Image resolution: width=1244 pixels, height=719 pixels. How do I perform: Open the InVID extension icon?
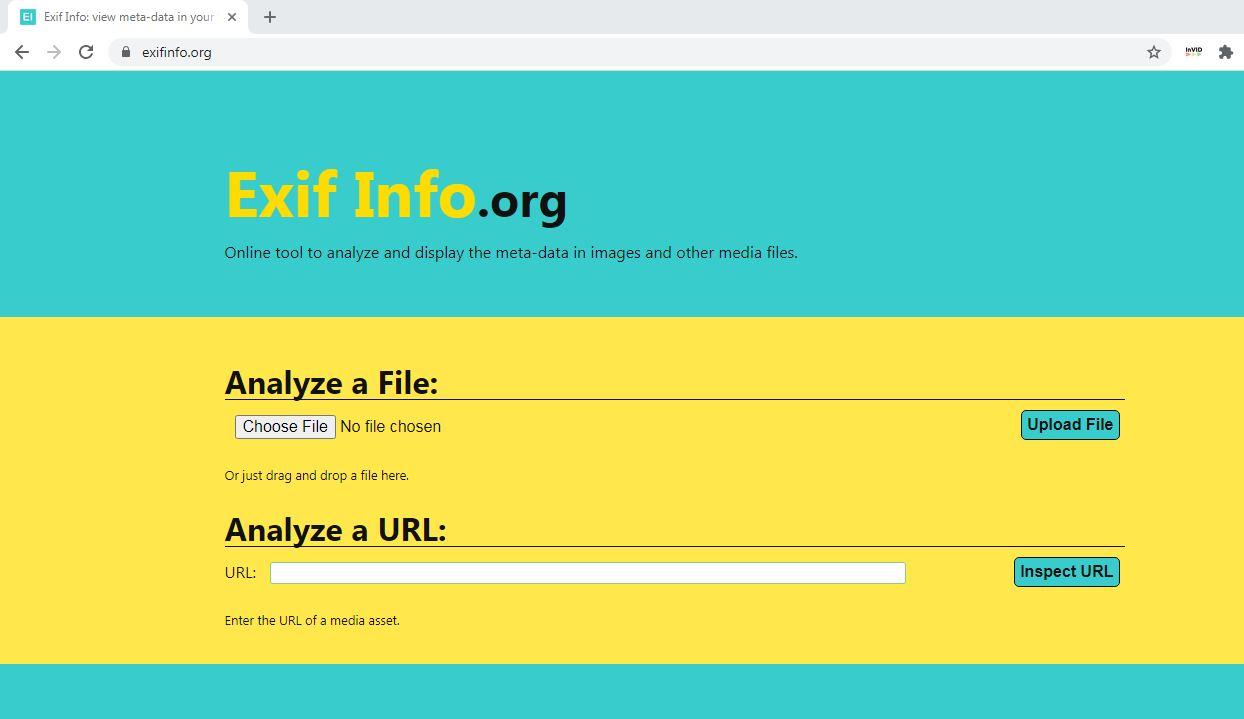[1193, 52]
